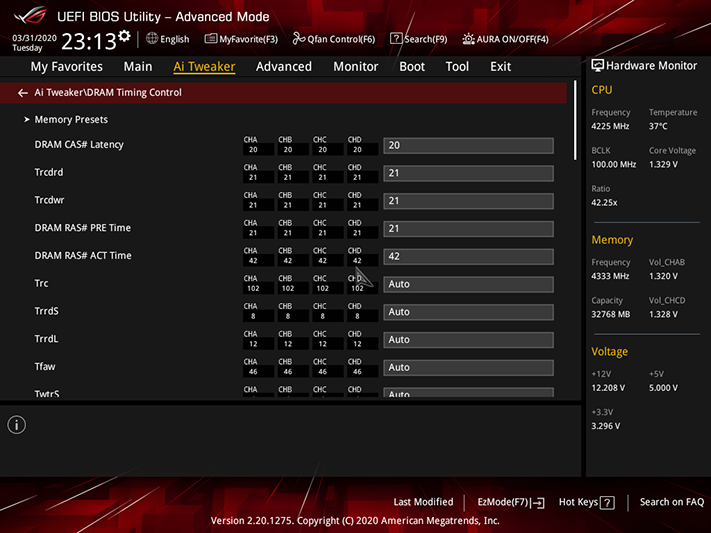Click the Trcdwr value field
The height and width of the screenshot is (533, 711).
click(x=468, y=201)
